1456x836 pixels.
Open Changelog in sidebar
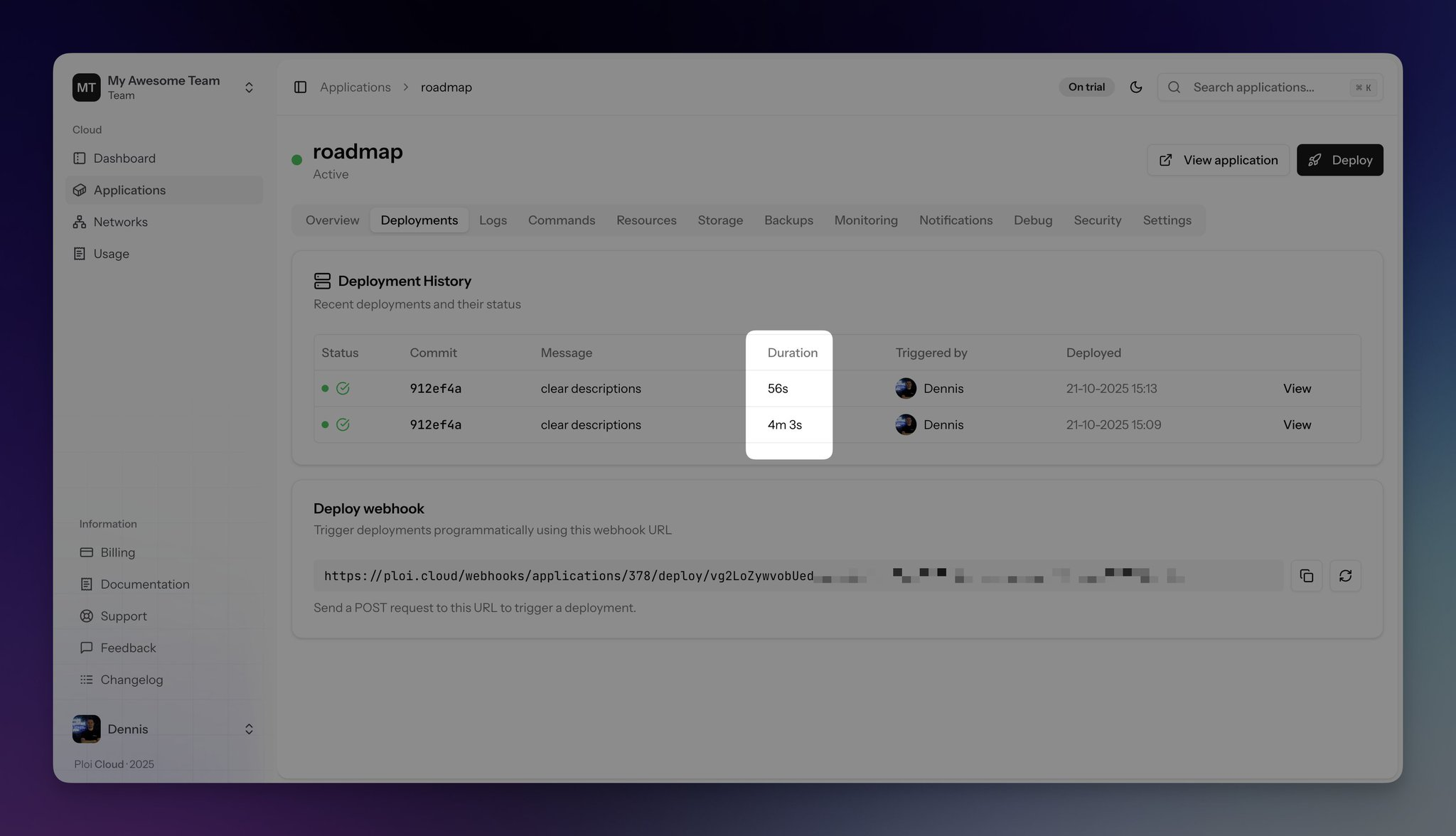click(x=132, y=680)
